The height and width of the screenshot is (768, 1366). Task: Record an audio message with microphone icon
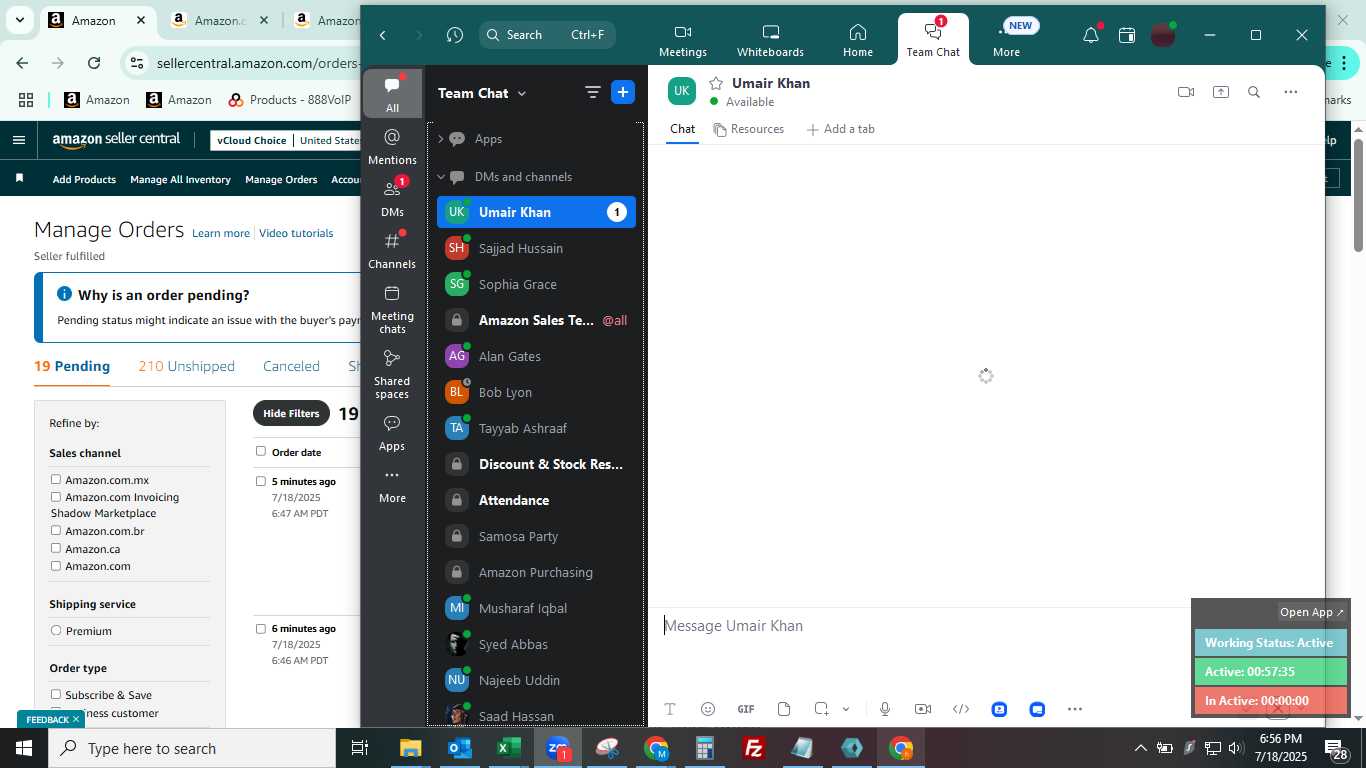pyautogui.click(x=885, y=709)
